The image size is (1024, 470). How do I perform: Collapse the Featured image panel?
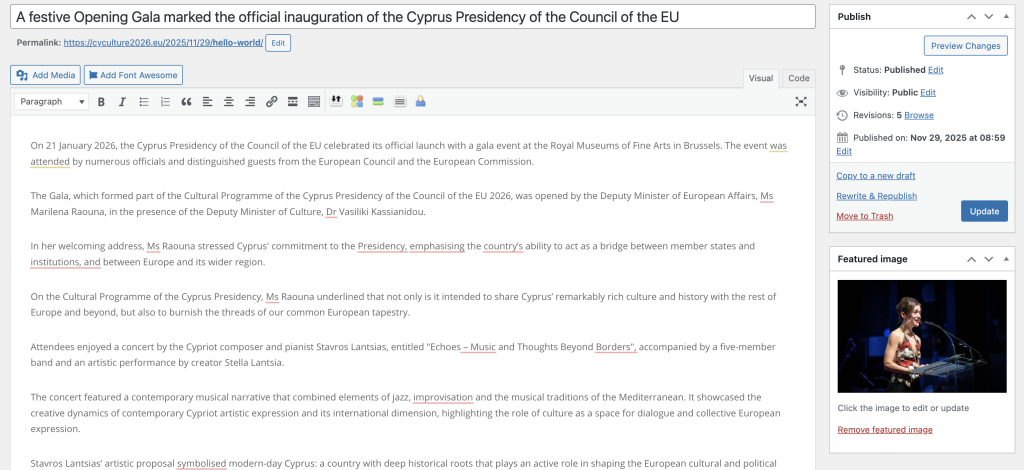(1008, 259)
